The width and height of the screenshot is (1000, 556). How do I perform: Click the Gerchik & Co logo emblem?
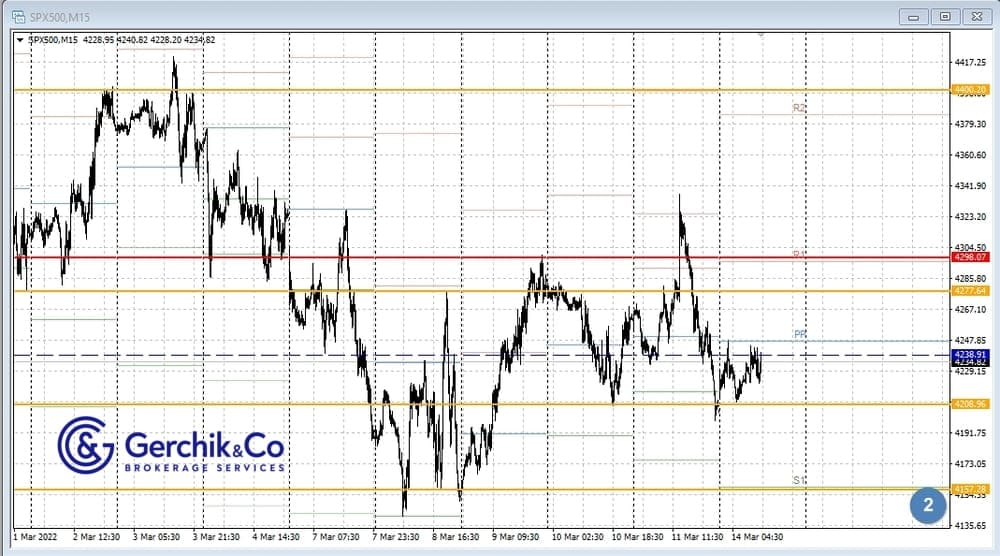point(86,445)
